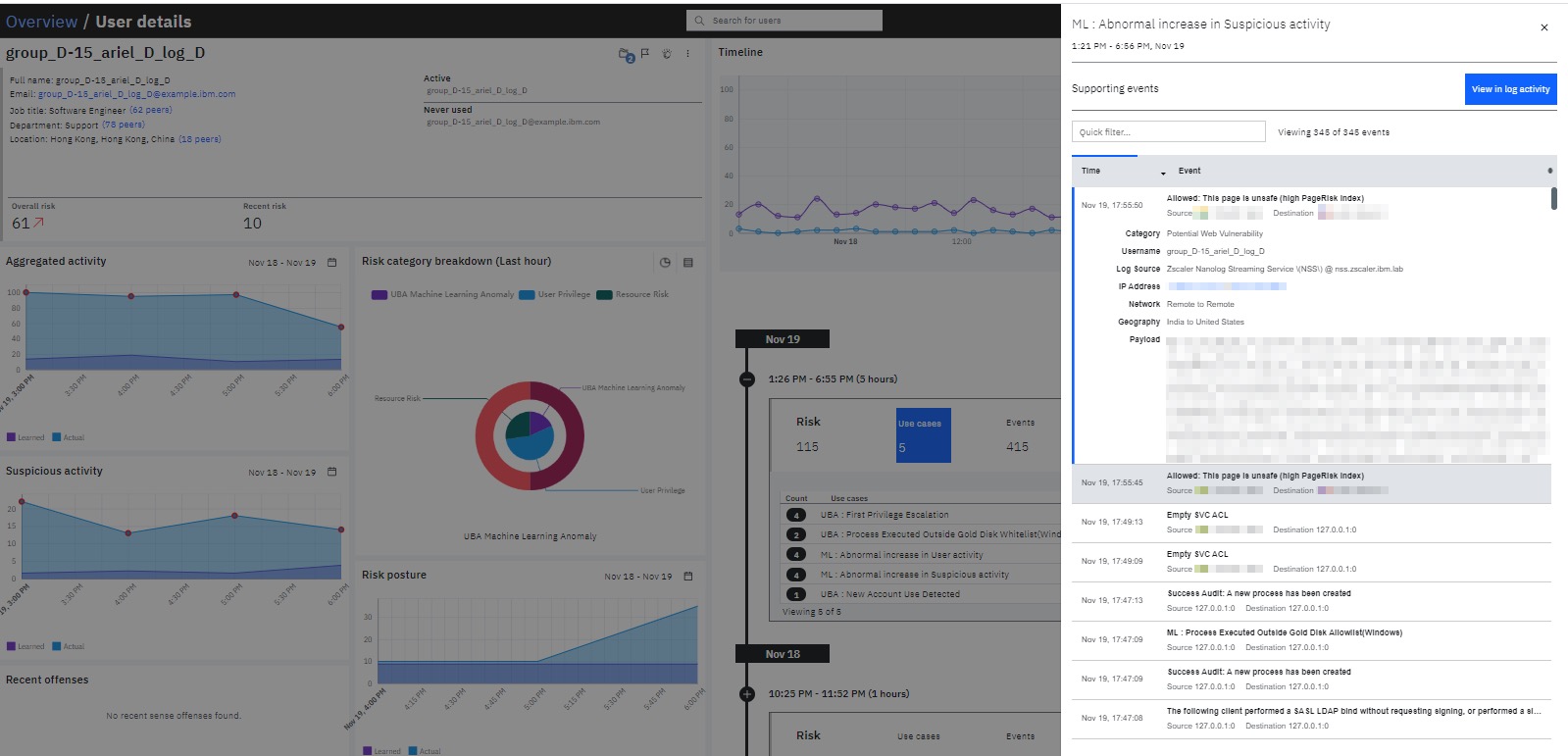Screen dimensions: 1568x756
Task: Open the 62 peers job title link
Action: coord(151,110)
